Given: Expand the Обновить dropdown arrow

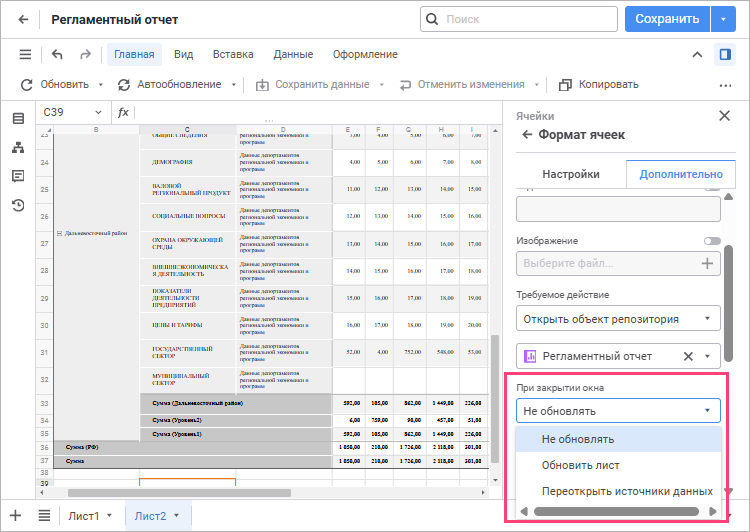Looking at the screenshot, I should 100,85.
